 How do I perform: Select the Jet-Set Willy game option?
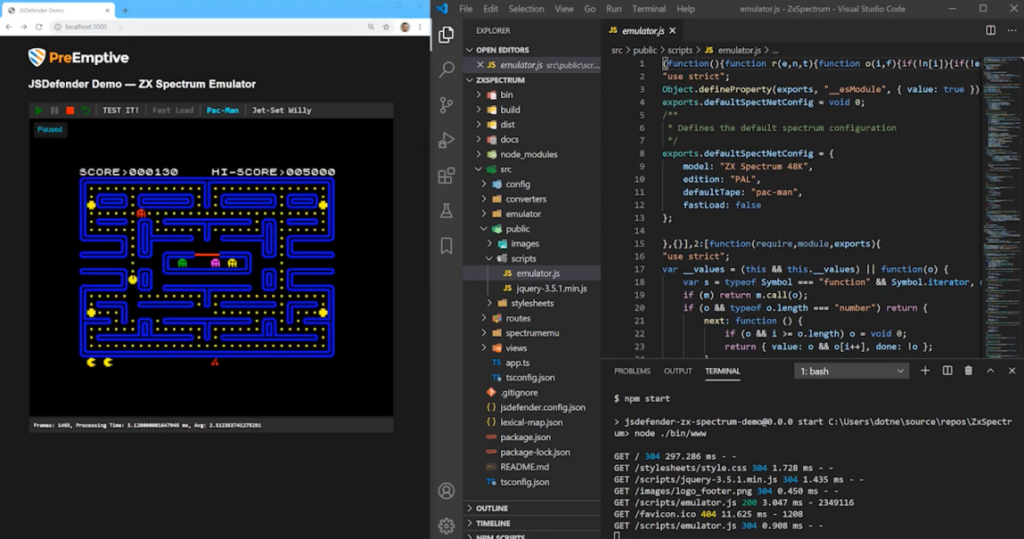[x=281, y=110]
